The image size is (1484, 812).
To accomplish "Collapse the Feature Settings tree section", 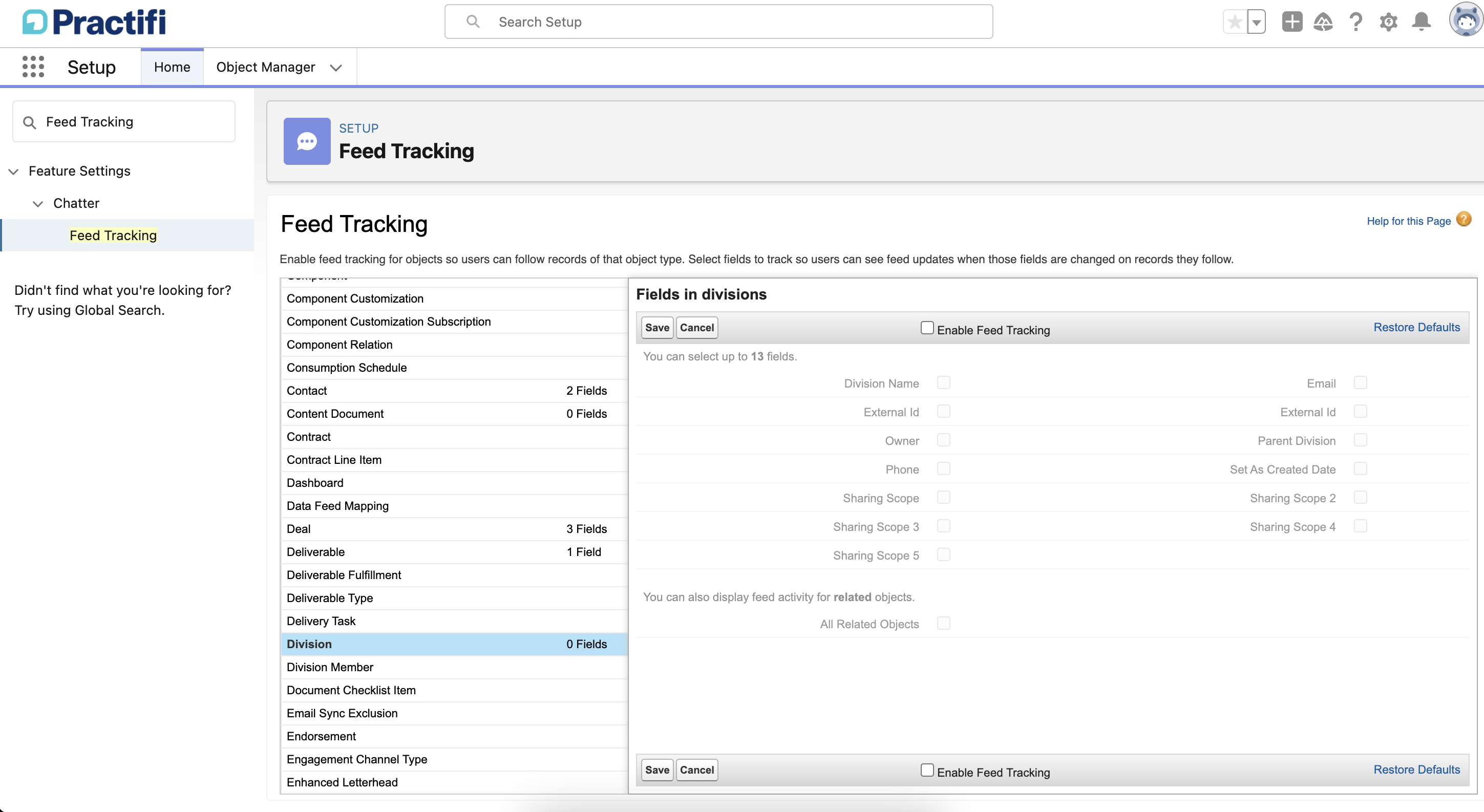I will [14, 171].
